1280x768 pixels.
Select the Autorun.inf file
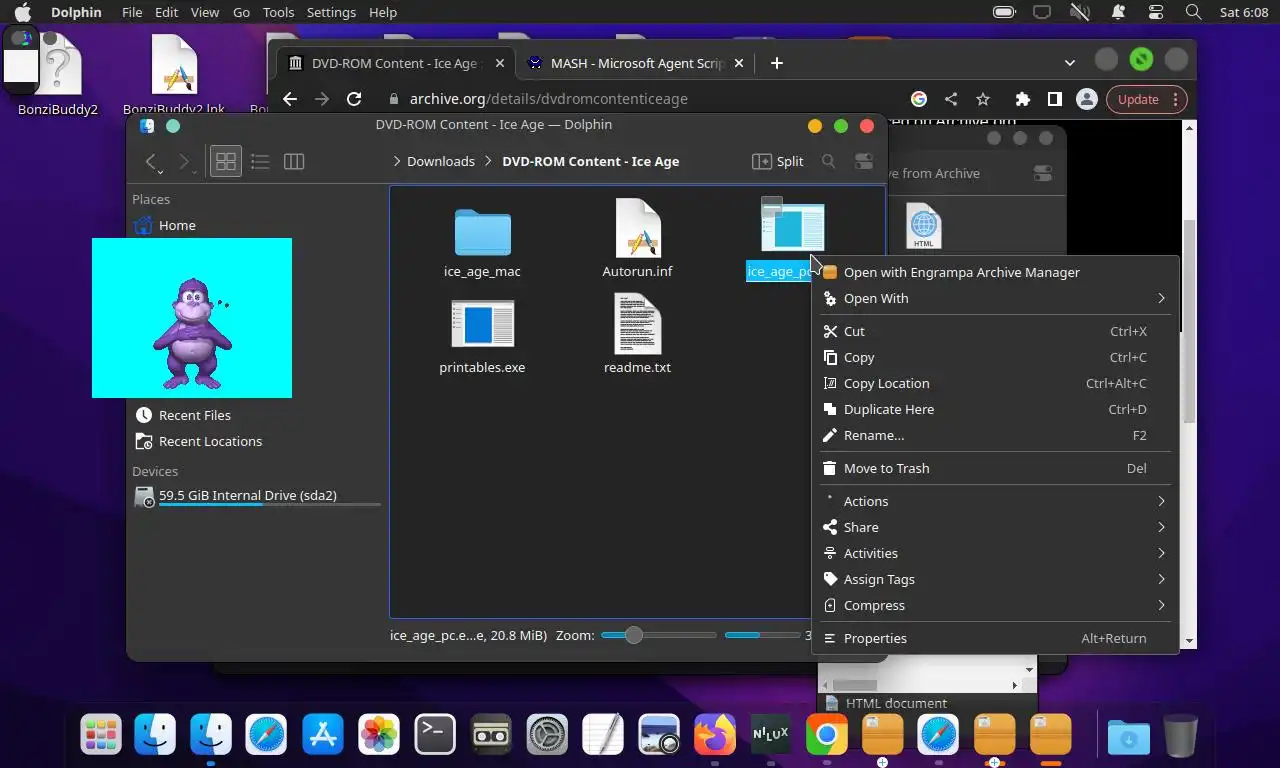click(x=637, y=240)
